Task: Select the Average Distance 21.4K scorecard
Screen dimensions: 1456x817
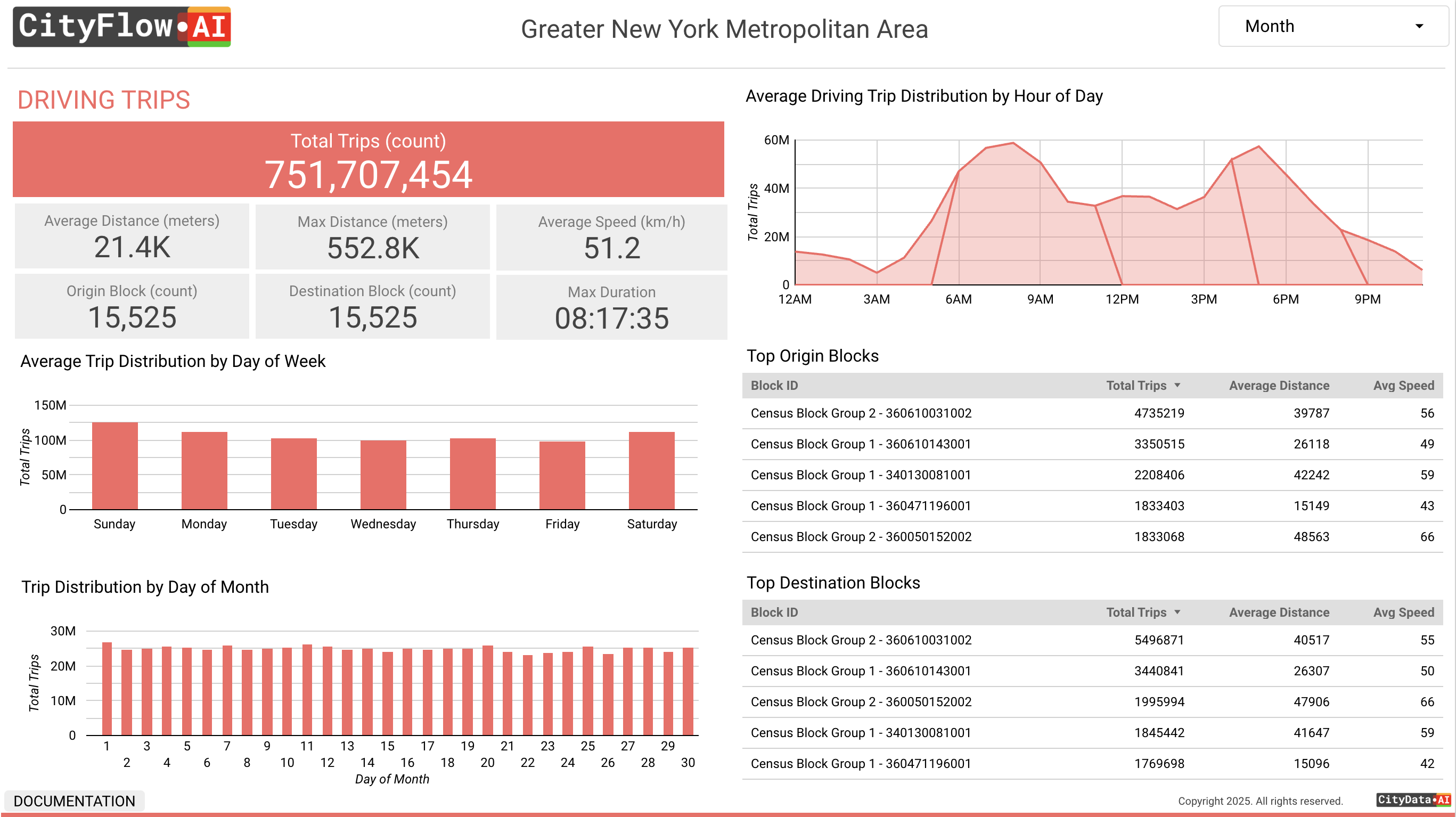Action: click(x=132, y=236)
